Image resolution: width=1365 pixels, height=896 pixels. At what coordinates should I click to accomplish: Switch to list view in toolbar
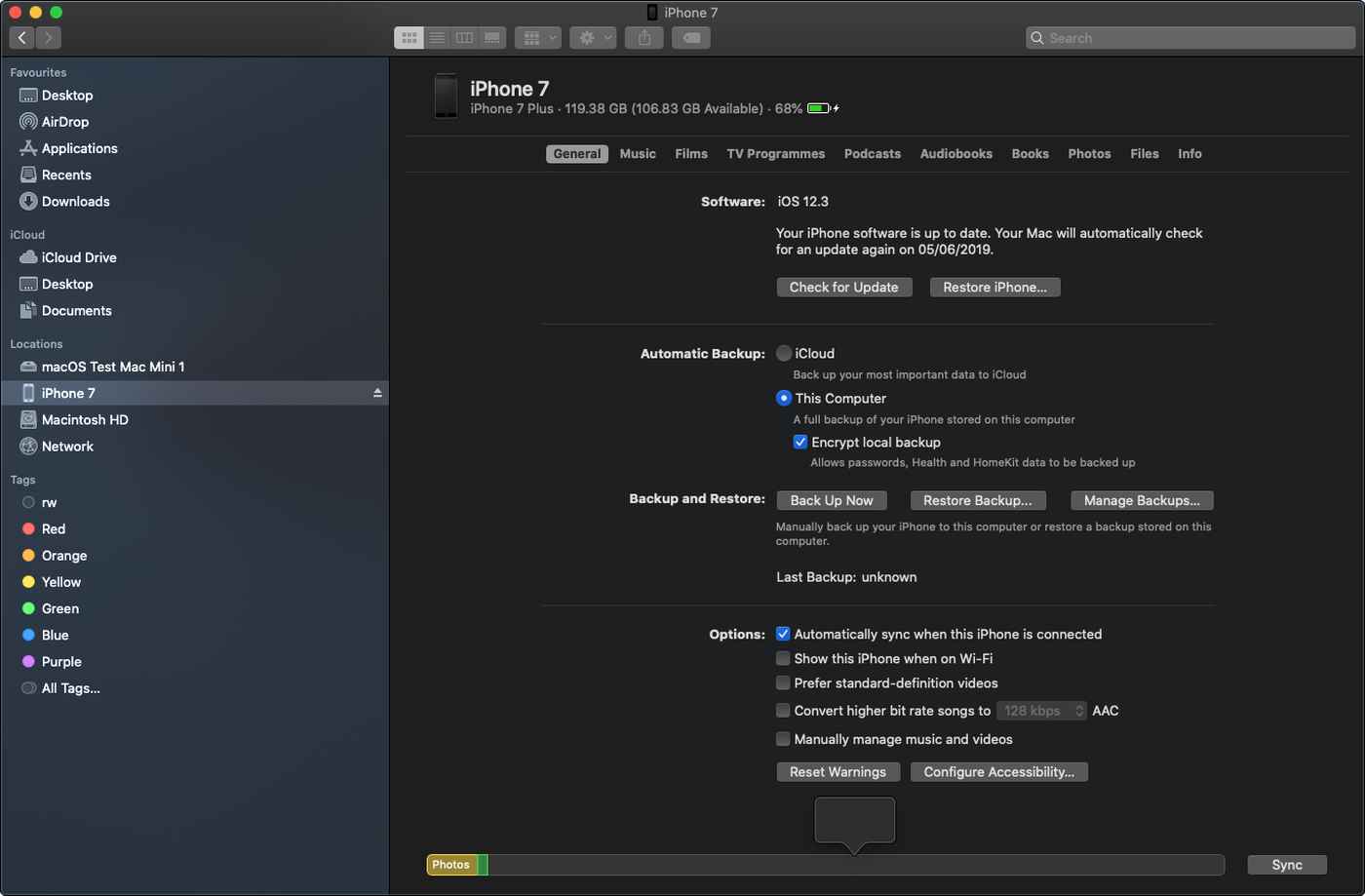pos(437,38)
